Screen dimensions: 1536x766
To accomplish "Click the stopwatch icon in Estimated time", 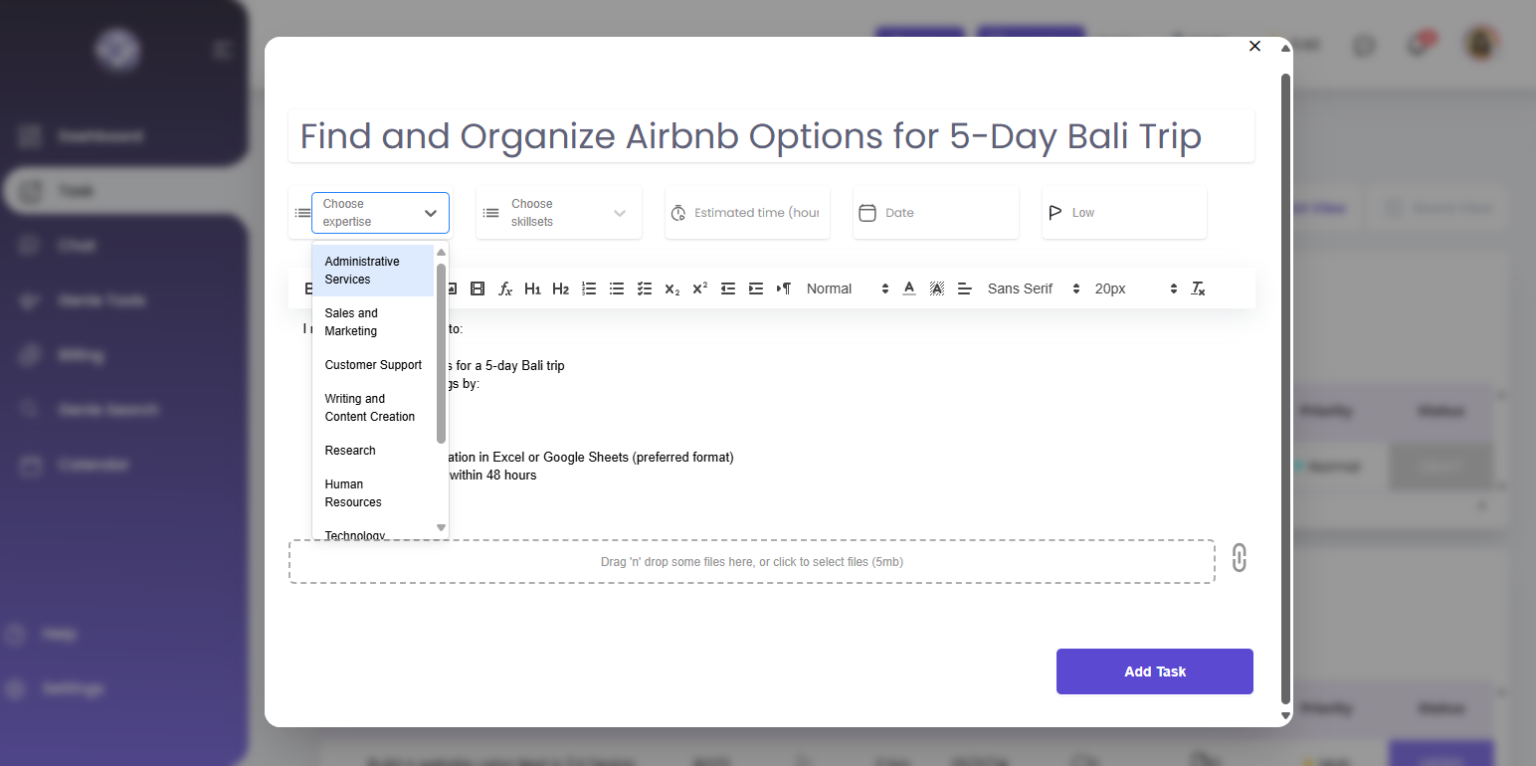I will click(x=678, y=212).
